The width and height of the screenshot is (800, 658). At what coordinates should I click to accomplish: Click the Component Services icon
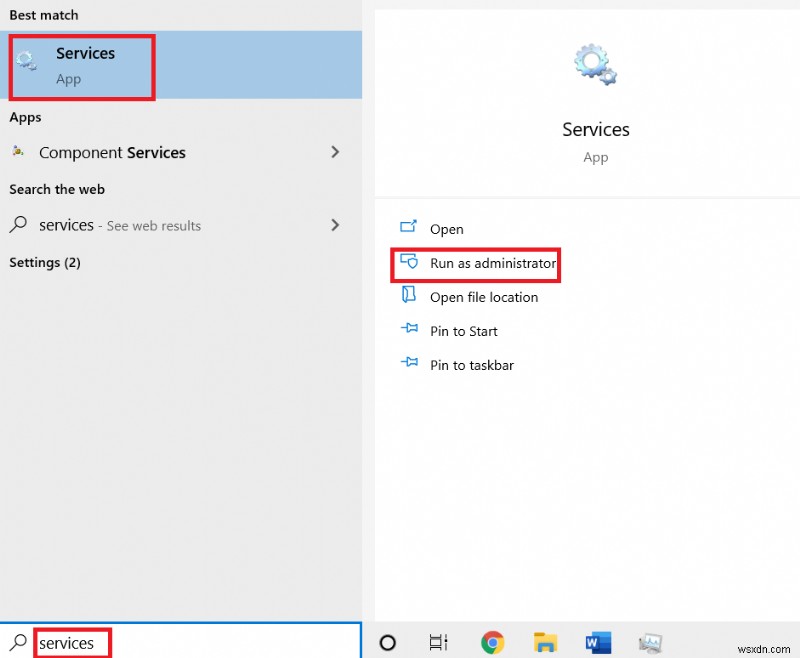pos(18,152)
